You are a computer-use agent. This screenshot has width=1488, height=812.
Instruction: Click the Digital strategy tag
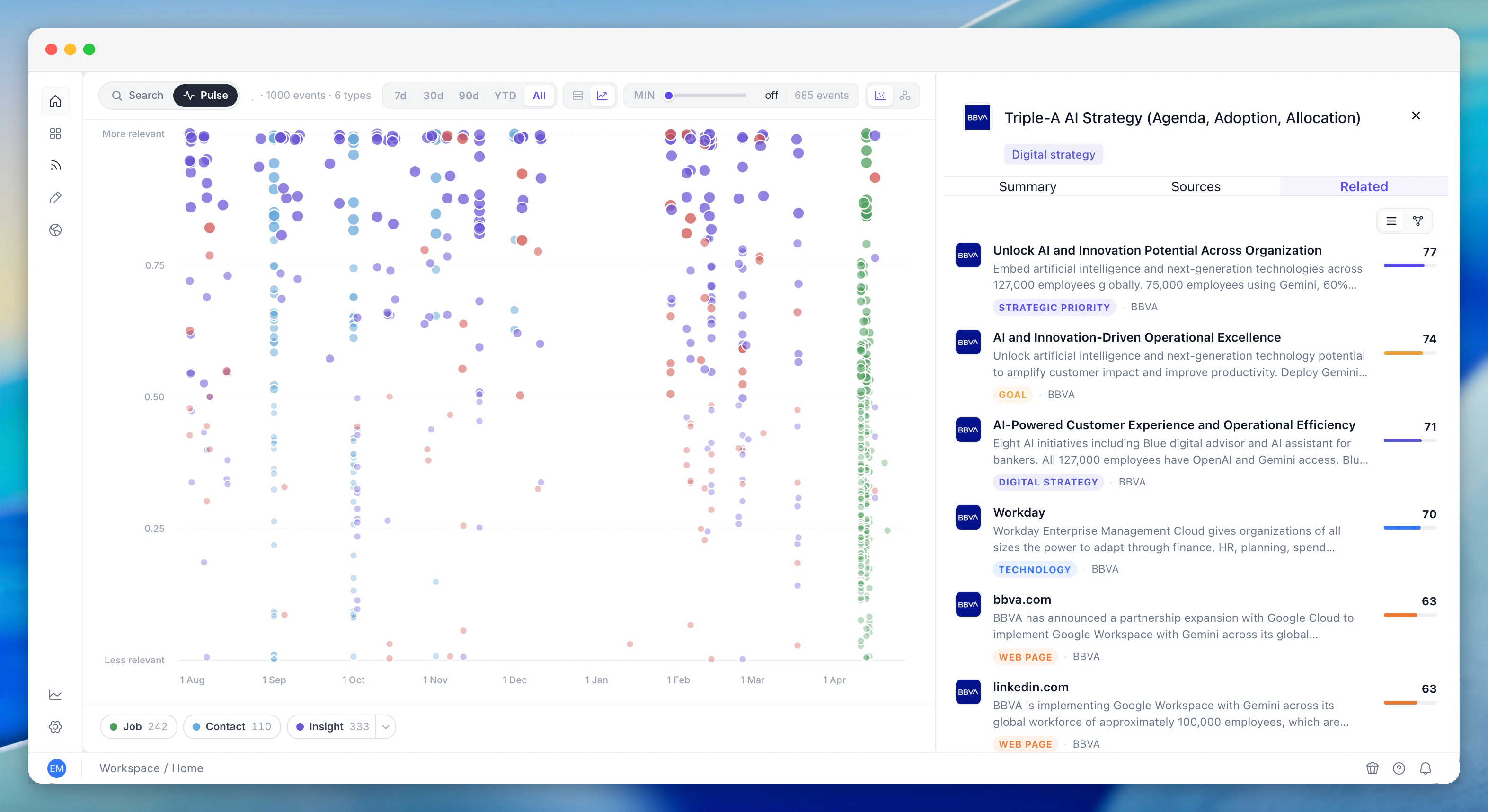click(x=1054, y=154)
